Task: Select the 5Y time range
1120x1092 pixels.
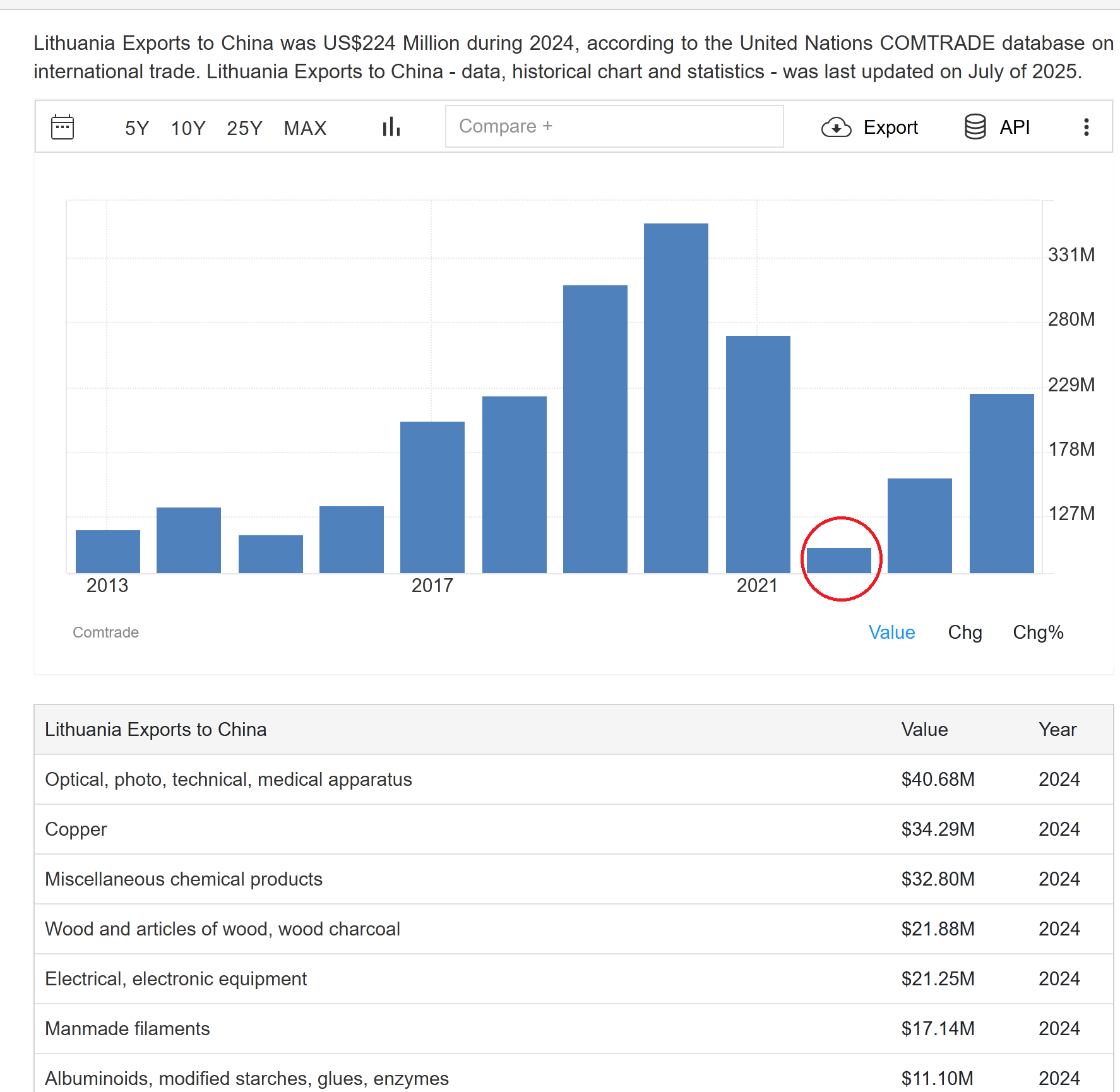Action: (136, 128)
